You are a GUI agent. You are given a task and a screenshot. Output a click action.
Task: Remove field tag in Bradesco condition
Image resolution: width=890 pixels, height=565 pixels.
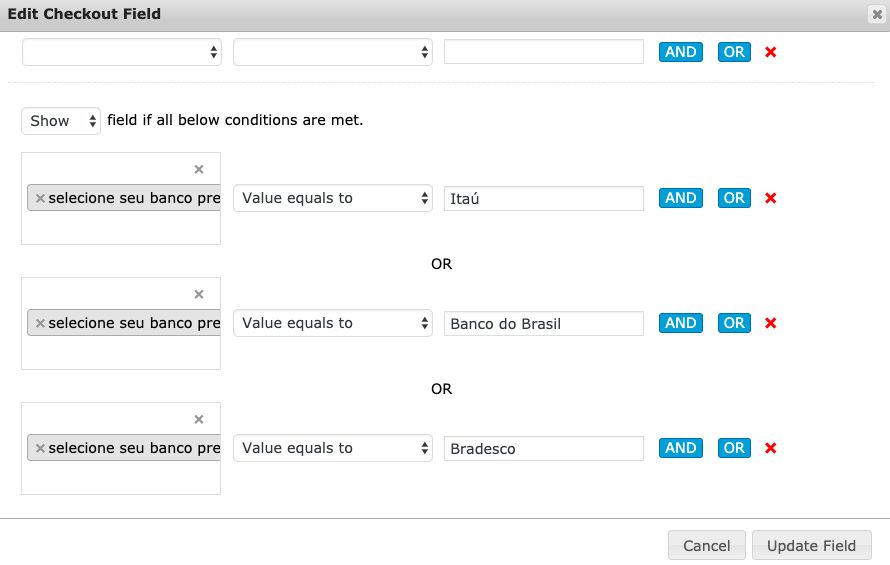(40, 448)
